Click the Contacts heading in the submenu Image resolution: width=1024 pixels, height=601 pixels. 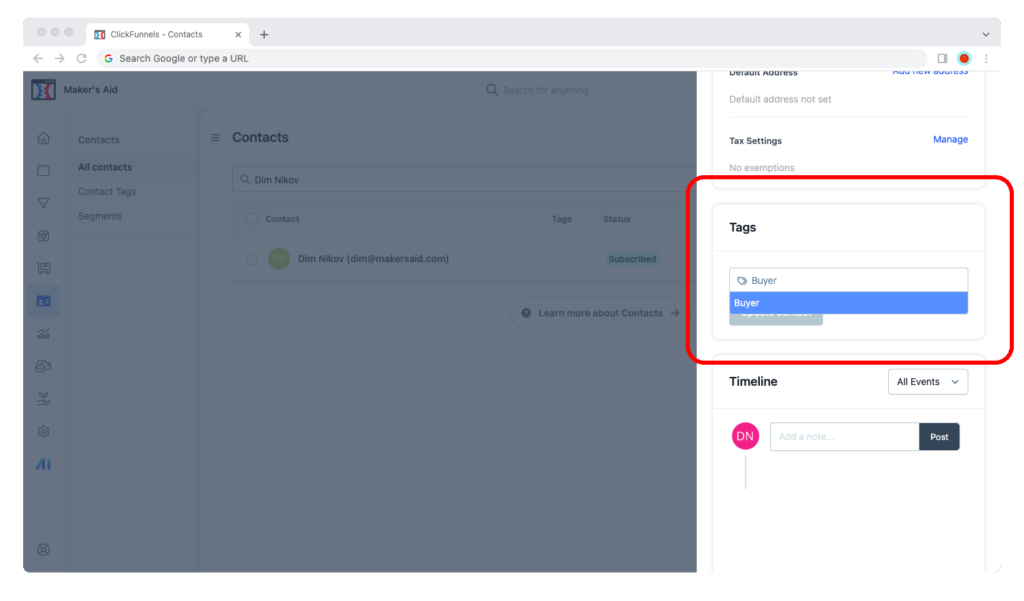click(99, 140)
